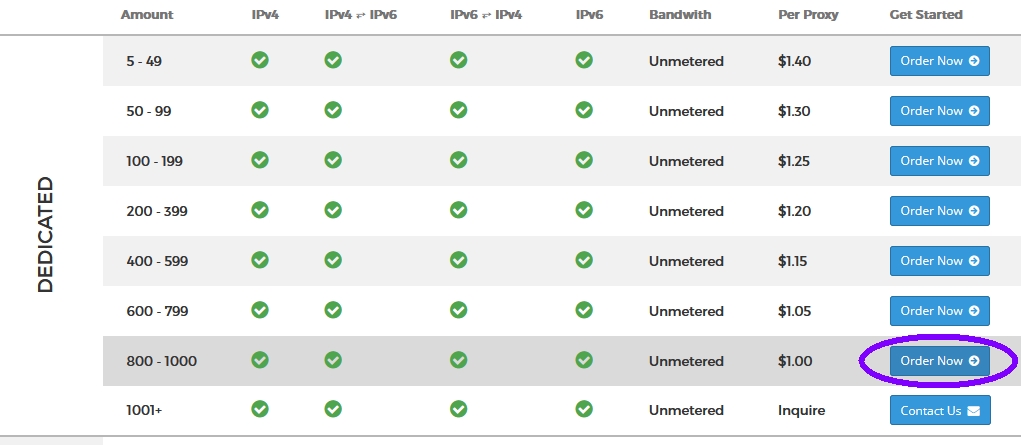
Task: Select the 800 - 1000 amount label
Action: 161,361
